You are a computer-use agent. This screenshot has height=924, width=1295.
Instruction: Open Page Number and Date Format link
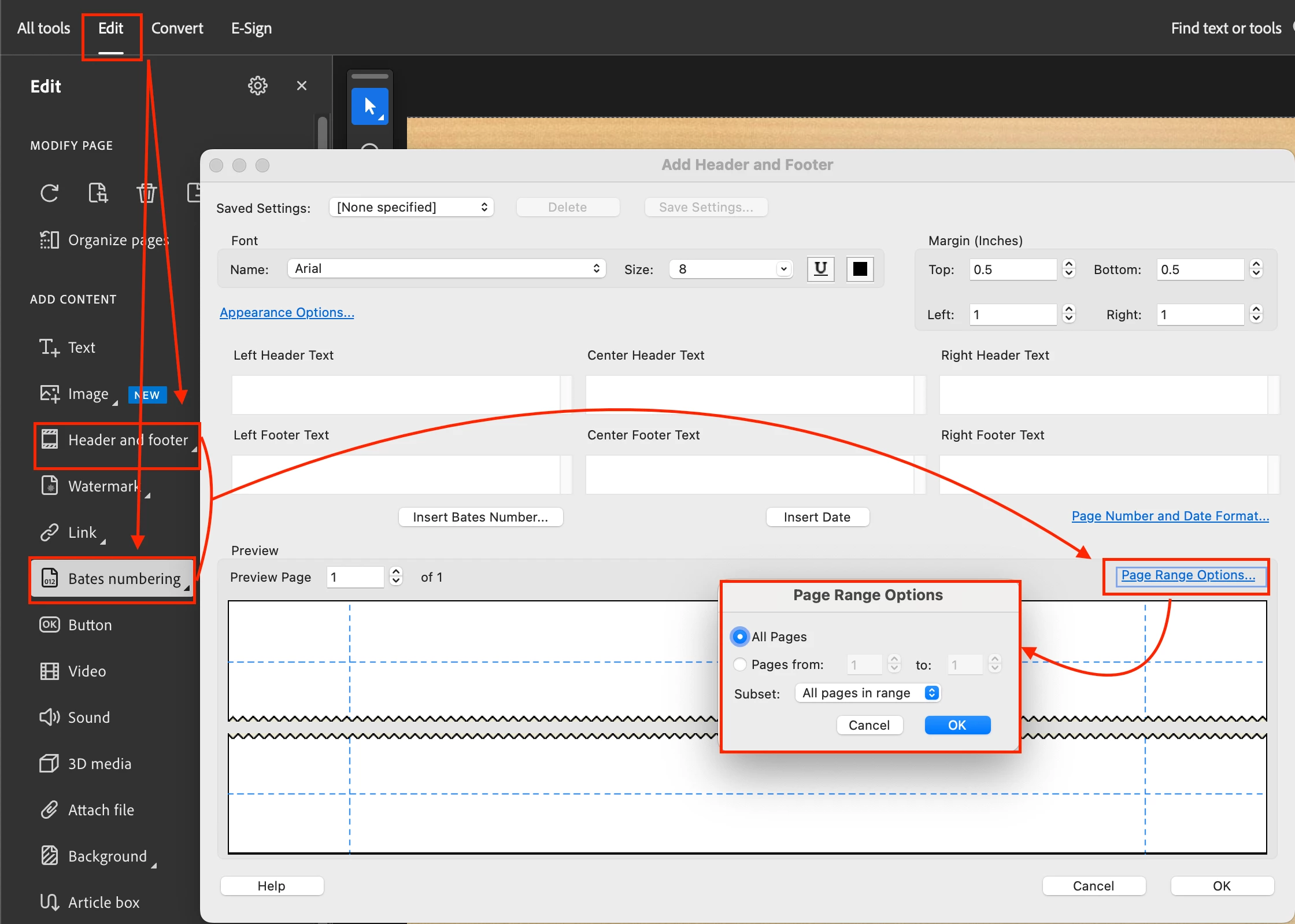(1170, 516)
